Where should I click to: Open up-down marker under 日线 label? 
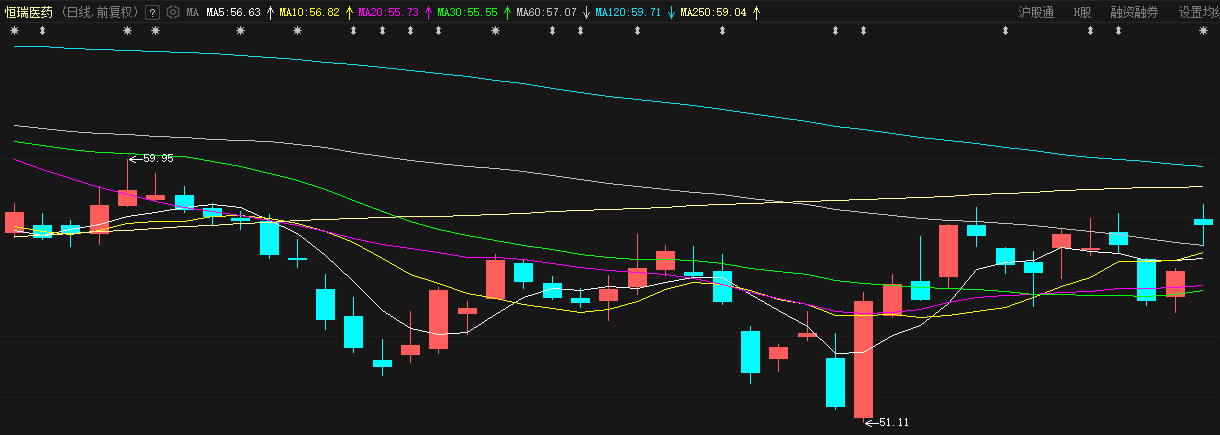(42, 31)
